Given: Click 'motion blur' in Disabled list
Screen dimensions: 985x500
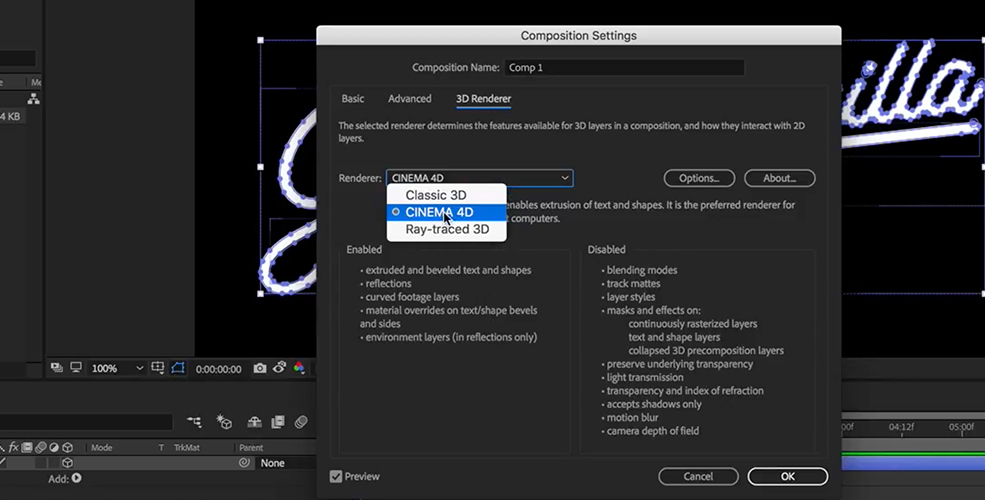Looking at the screenshot, I should coord(633,418).
